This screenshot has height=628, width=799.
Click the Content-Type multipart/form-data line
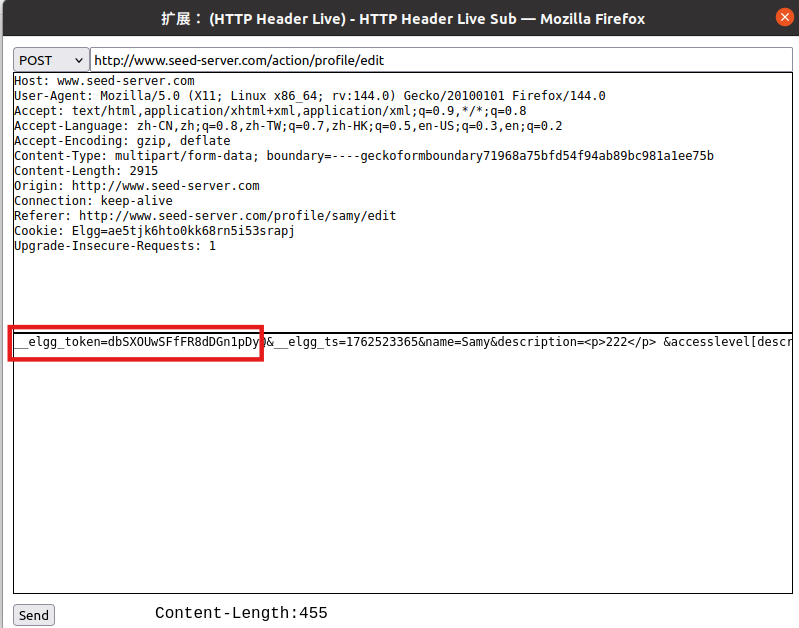pos(364,156)
